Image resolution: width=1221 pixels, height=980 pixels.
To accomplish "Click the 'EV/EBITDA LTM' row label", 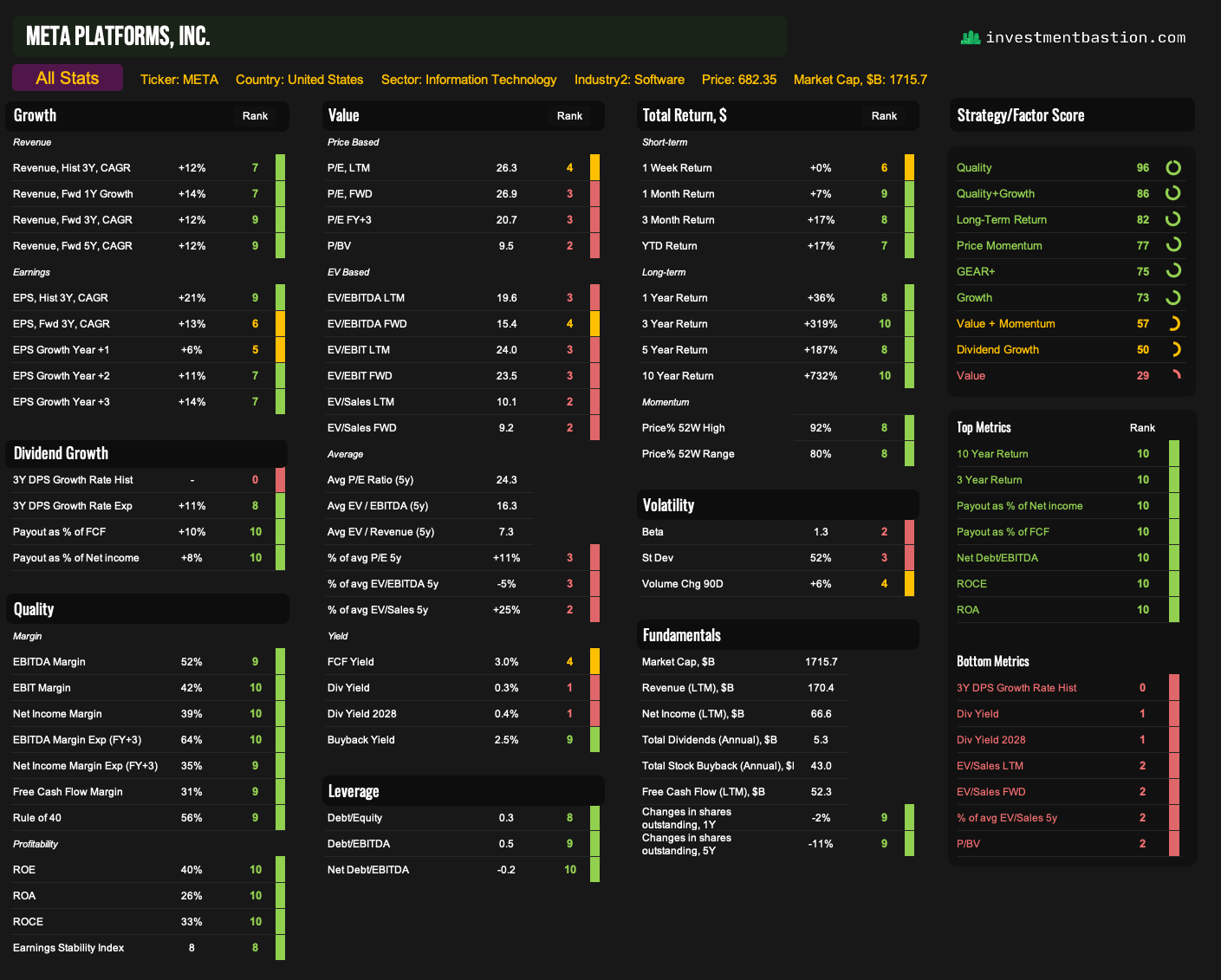I will [366, 297].
